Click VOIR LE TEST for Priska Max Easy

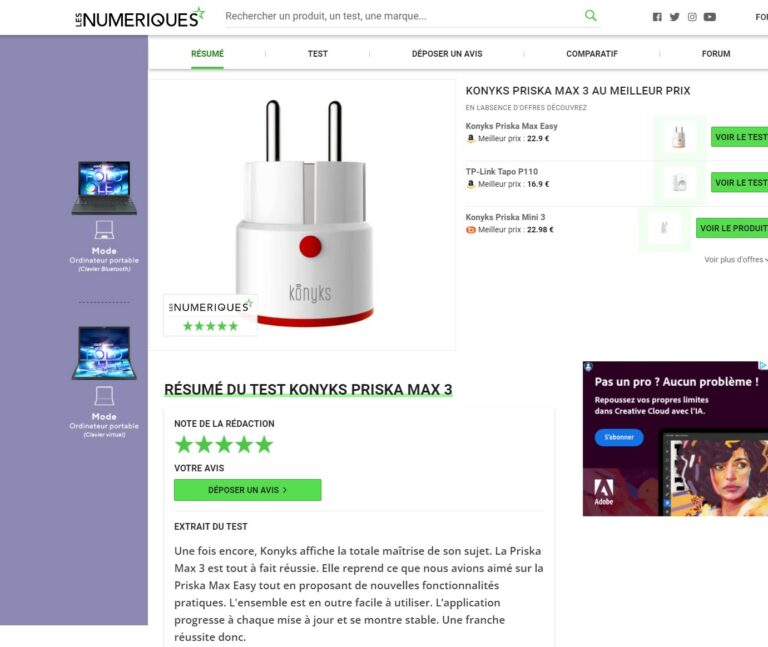(x=740, y=137)
